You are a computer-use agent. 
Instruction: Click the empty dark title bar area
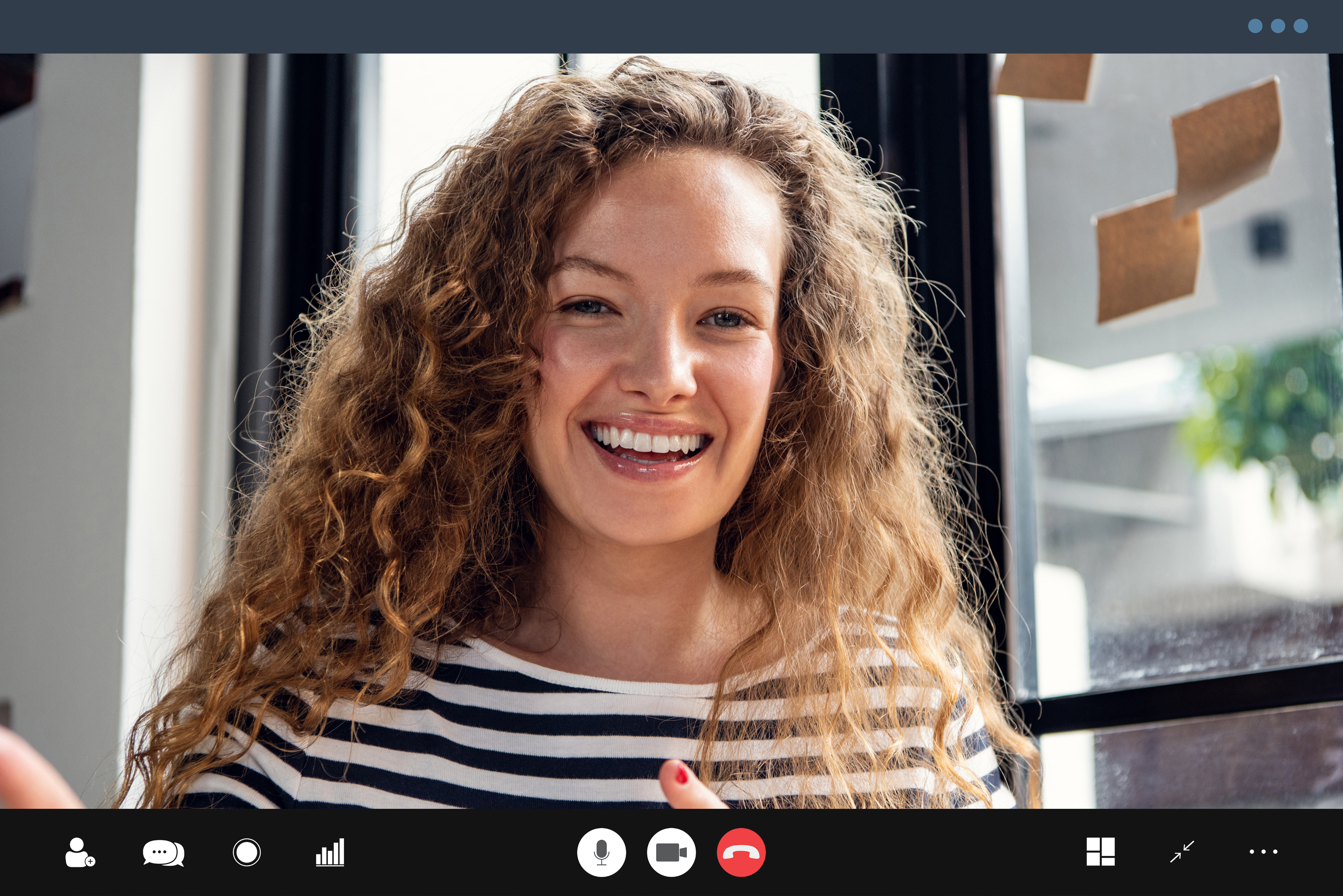(572, 26)
